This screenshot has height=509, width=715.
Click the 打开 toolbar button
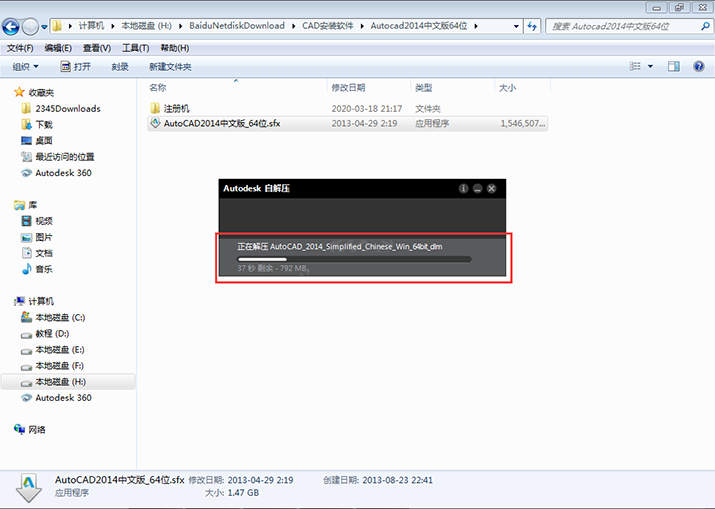point(76,67)
